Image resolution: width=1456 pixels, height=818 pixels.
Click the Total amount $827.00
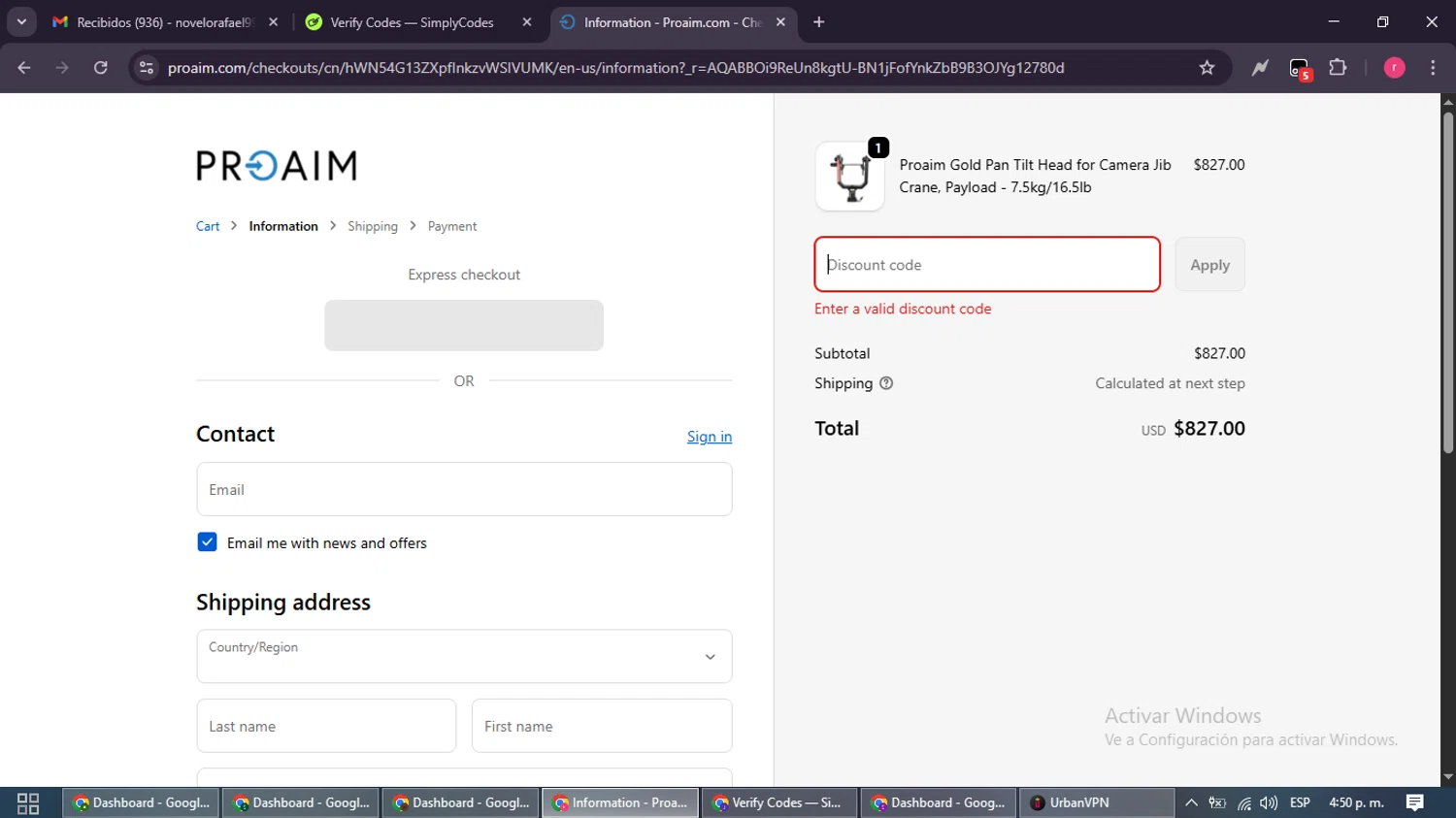pos(1209,428)
